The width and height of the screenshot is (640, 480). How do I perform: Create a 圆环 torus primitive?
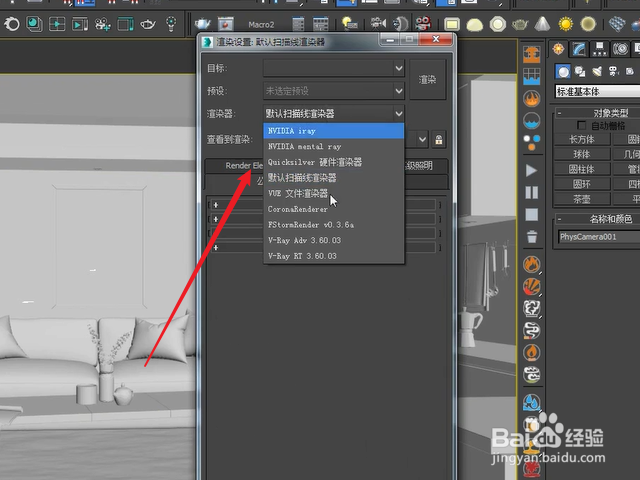pyautogui.click(x=582, y=184)
